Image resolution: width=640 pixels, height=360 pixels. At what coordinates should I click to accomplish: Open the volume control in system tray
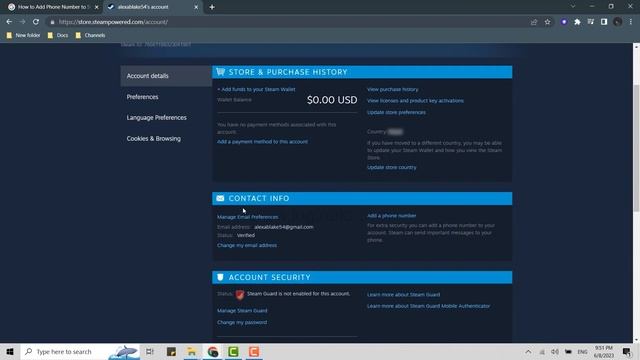[x=555, y=351]
